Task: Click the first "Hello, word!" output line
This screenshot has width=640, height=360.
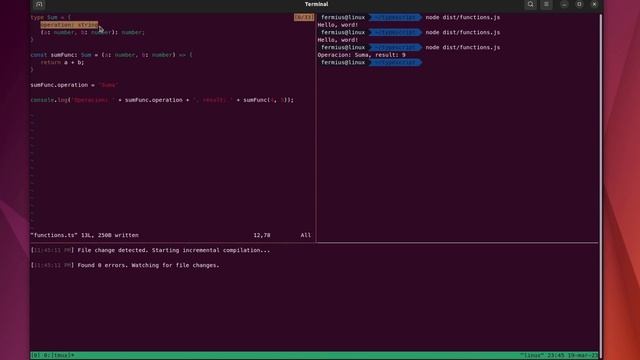Action: pos(338,25)
